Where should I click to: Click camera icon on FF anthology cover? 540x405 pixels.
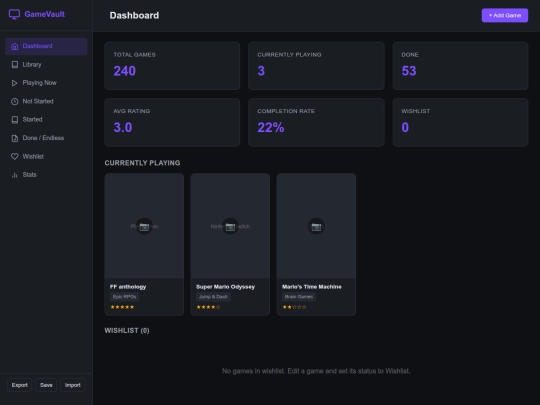click(x=144, y=226)
